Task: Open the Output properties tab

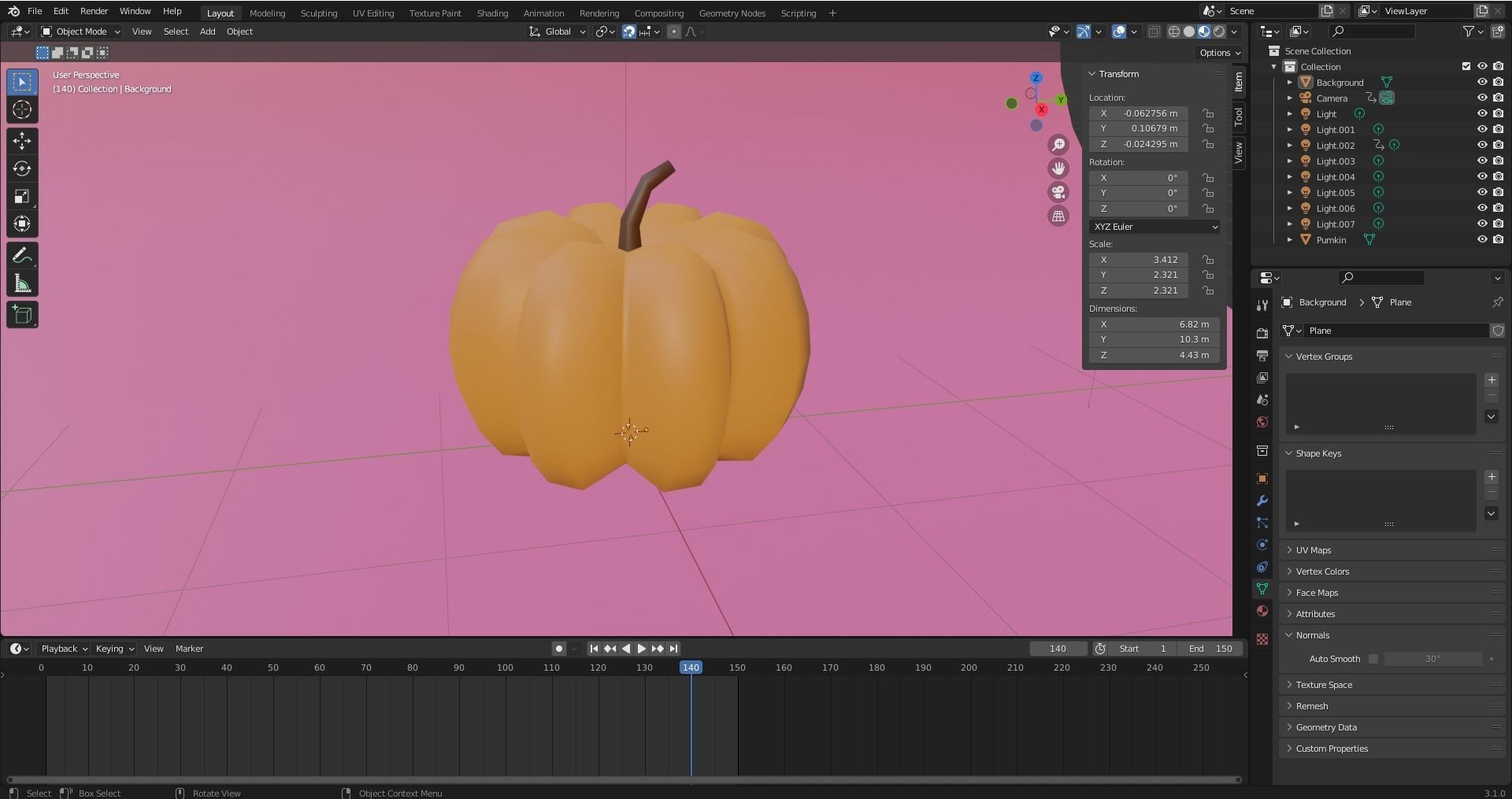Action: [x=1262, y=356]
